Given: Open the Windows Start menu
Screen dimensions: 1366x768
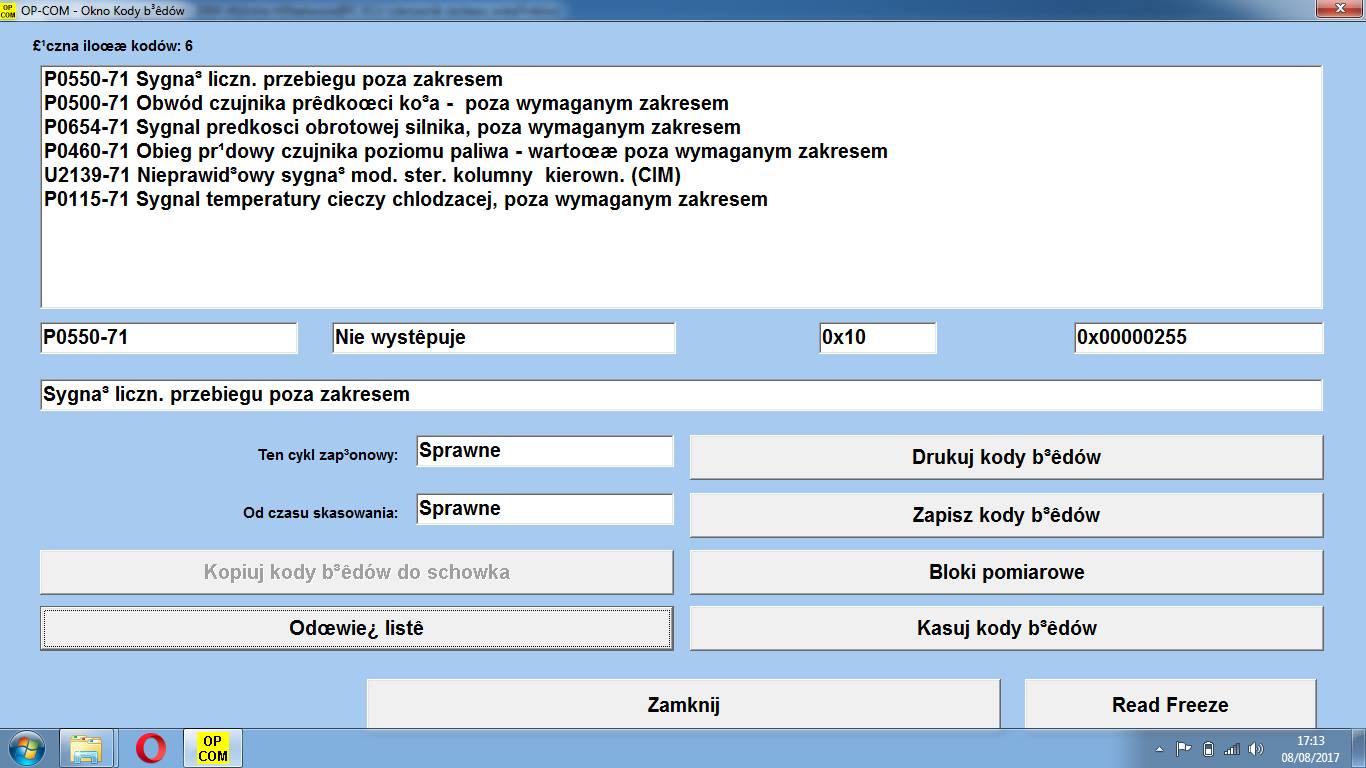Looking at the screenshot, I should coord(25,748).
